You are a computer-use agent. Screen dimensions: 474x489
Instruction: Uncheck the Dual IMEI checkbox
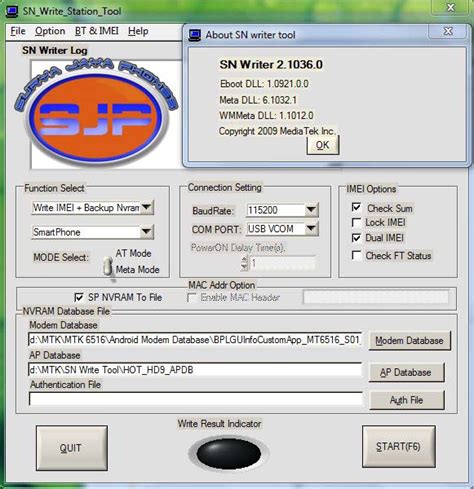(356, 238)
